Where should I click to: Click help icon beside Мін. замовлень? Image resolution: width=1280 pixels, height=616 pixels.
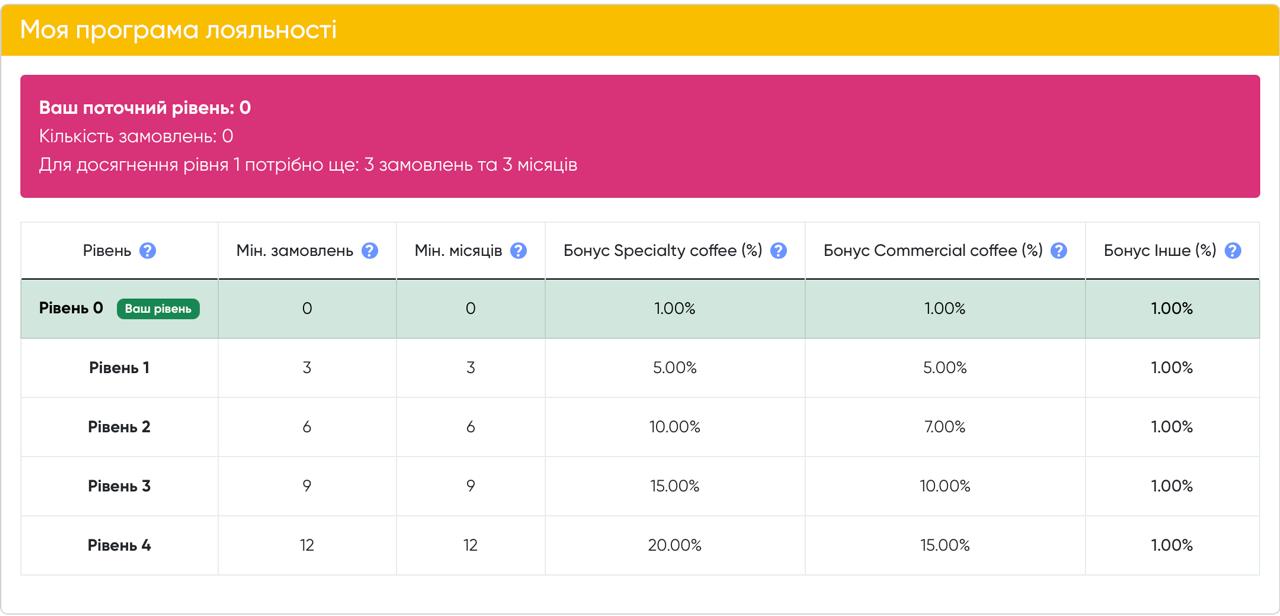pyautogui.click(x=370, y=251)
